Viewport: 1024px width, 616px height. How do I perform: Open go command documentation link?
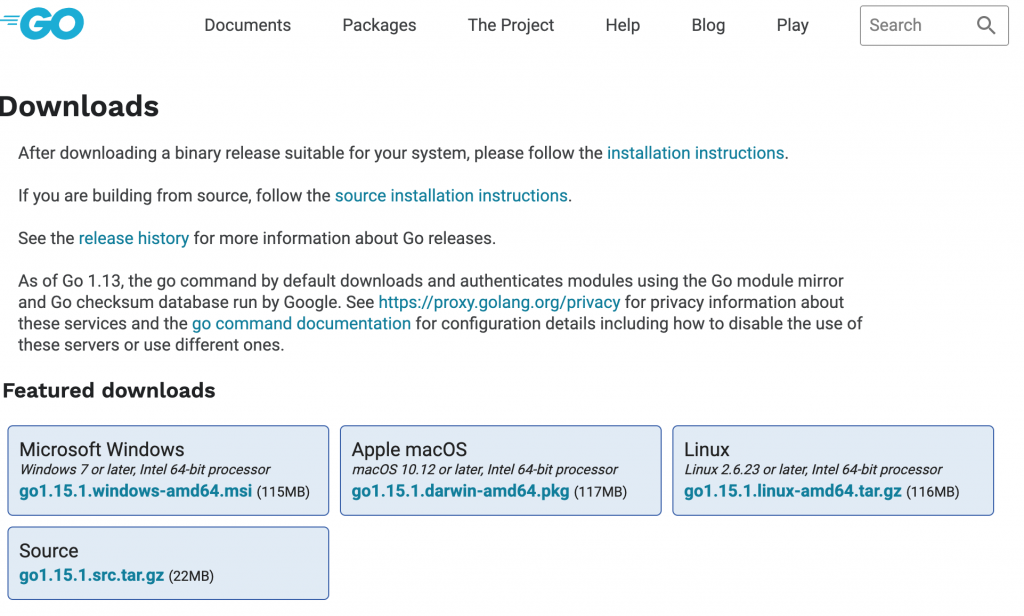click(301, 323)
